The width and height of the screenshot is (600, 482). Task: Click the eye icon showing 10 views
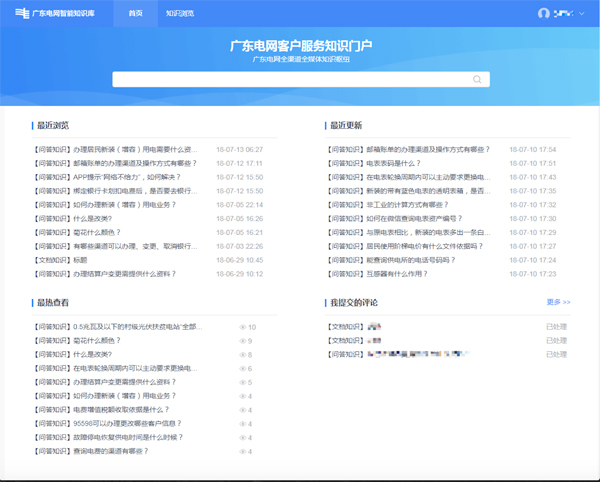tap(243, 327)
